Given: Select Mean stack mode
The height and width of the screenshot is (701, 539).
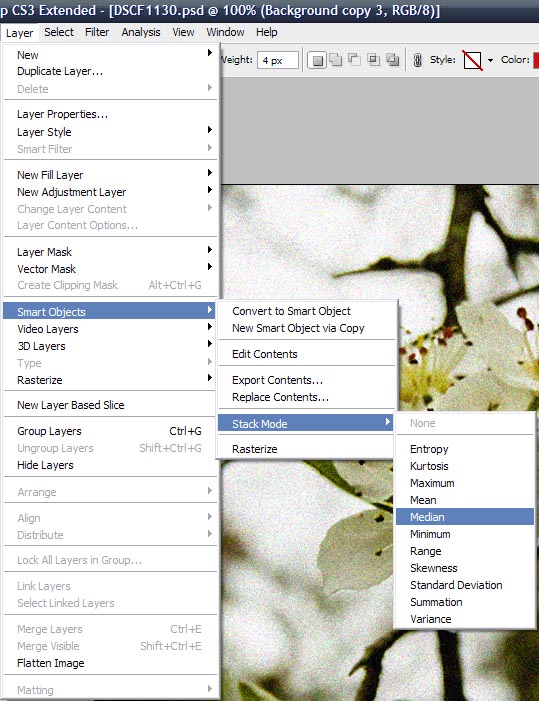Looking at the screenshot, I should 465,500.
